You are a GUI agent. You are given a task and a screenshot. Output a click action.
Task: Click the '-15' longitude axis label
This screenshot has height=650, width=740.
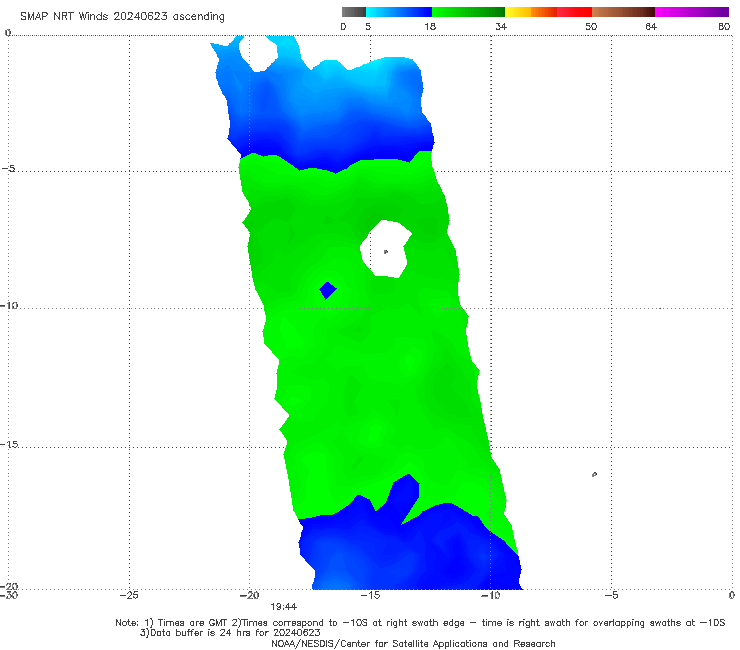(x=370, y=595)
